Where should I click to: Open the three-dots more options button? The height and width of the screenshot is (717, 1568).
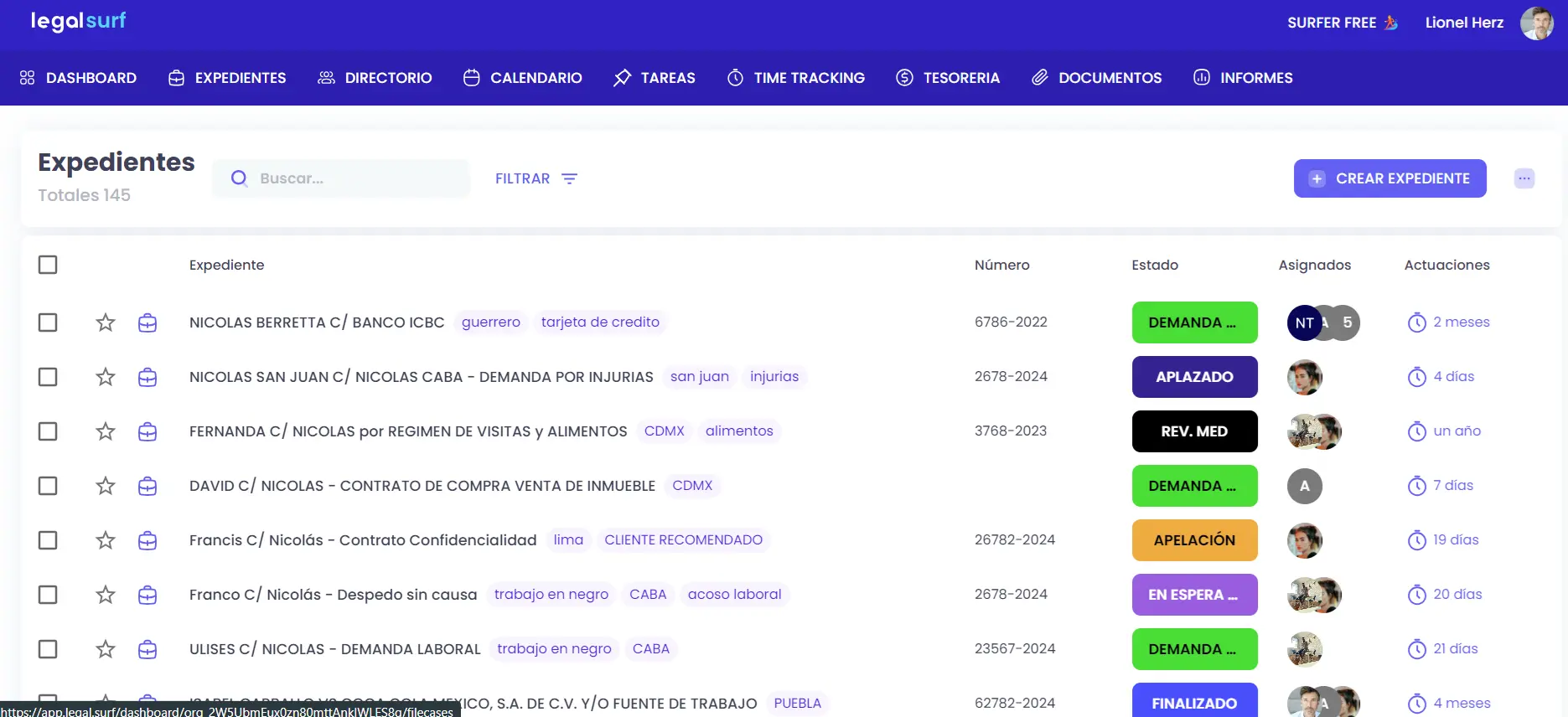click(1524, 178)
